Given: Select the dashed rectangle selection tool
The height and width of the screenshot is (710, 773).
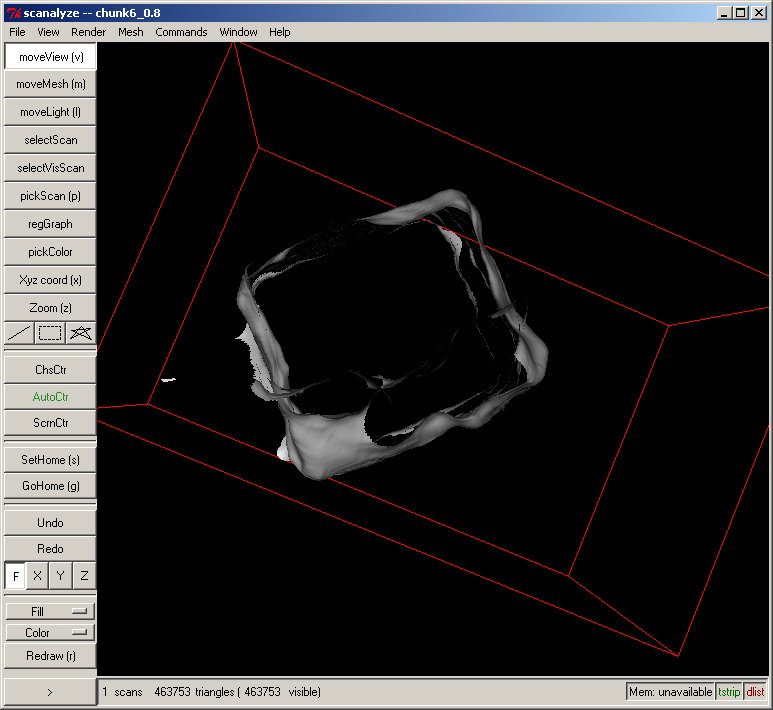Looking at the screenshot, I should coord(50,333).
